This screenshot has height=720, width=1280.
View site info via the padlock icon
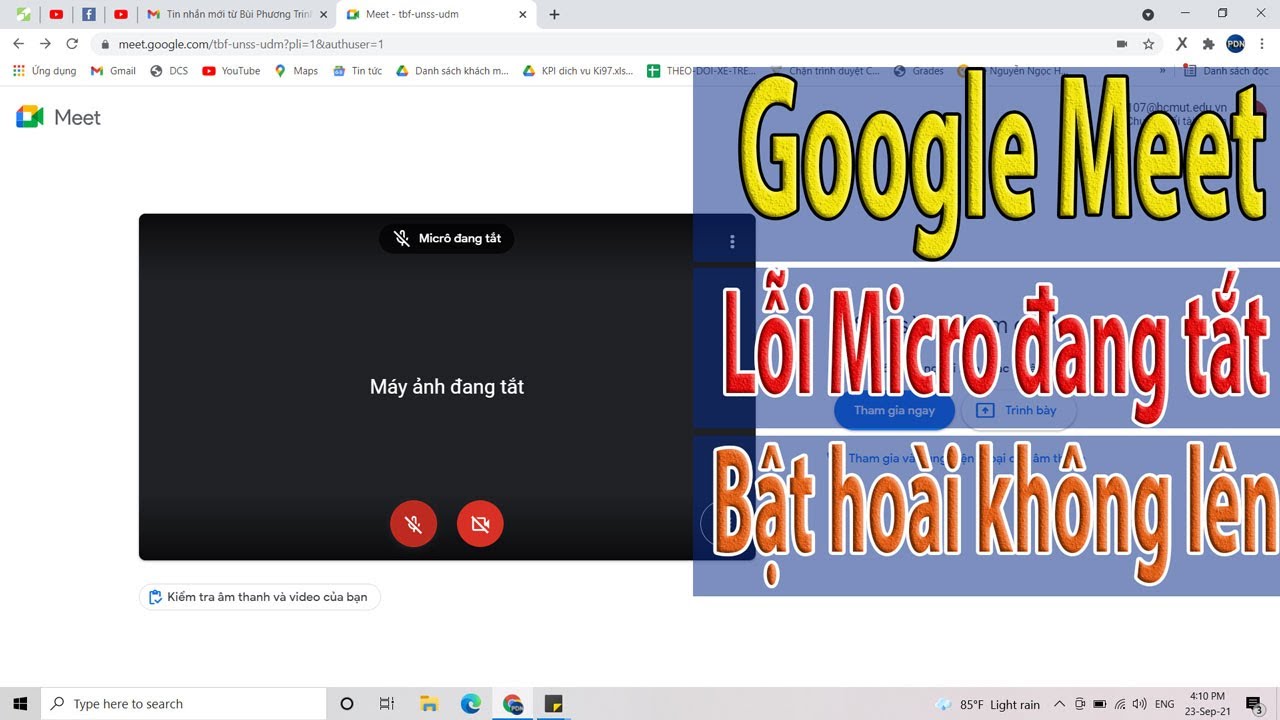[x=105, y=44]
